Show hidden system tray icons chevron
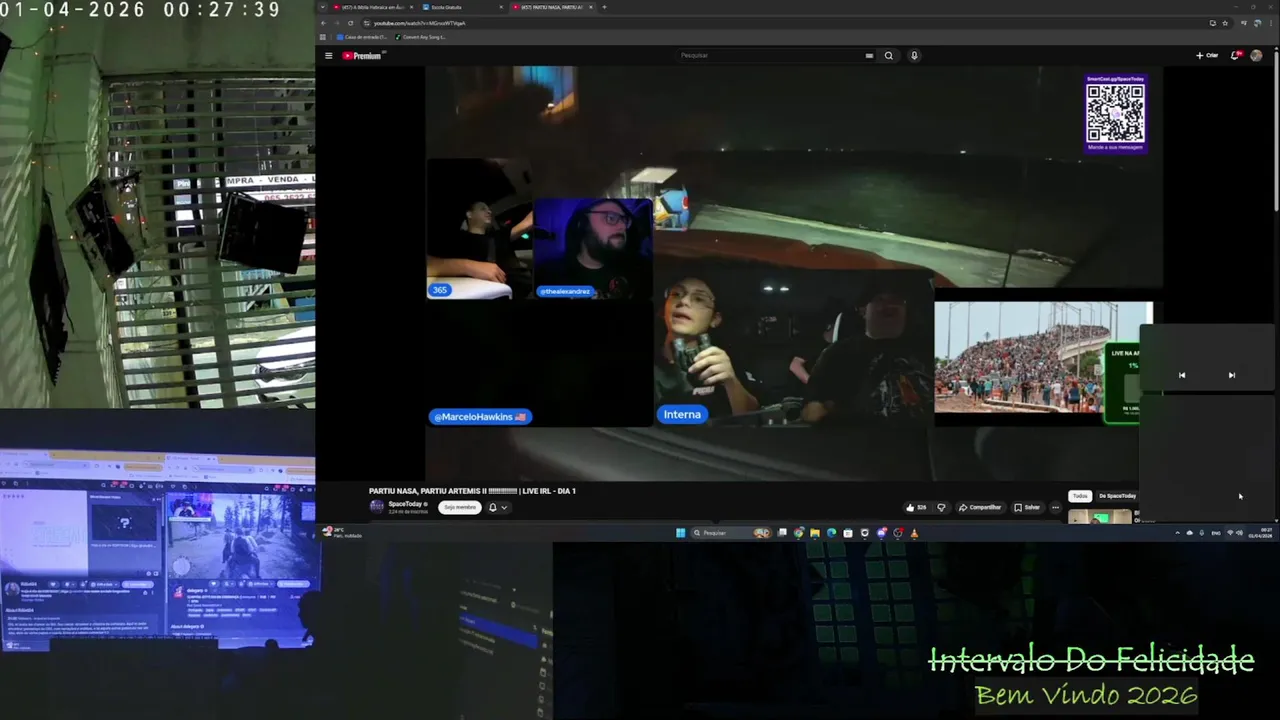Screen dimensions: 1280x720 [1177, 533]
